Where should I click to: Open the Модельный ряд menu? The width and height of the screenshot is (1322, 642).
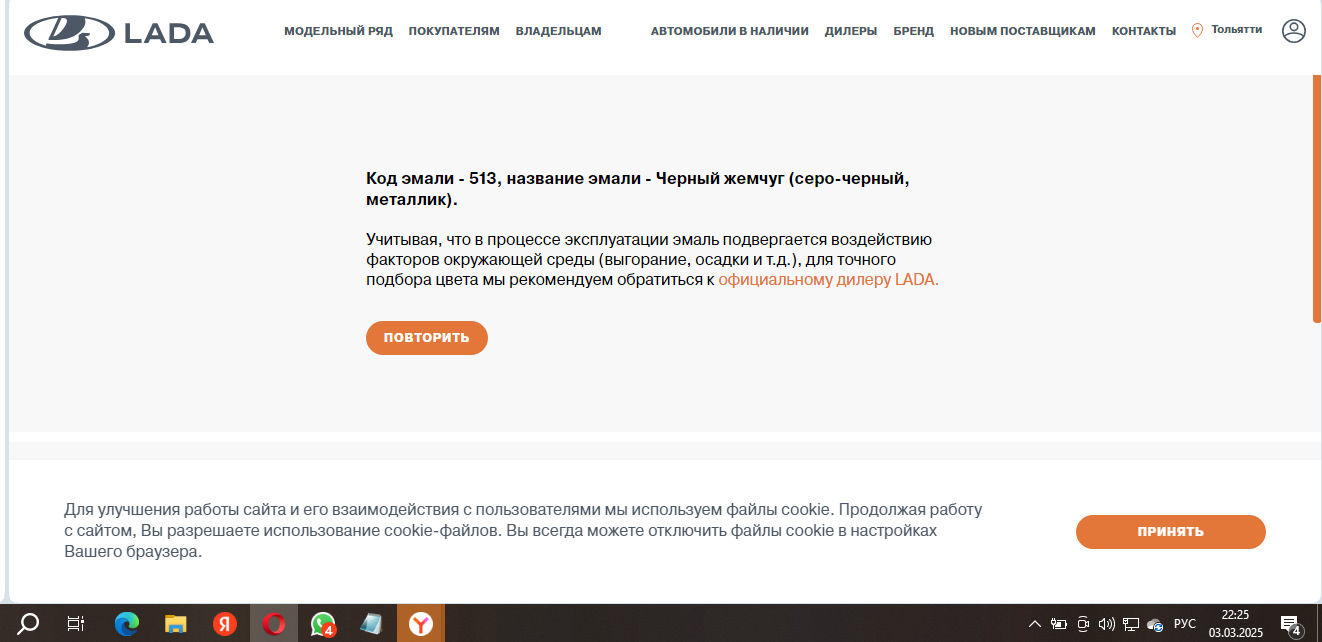pyautogui.click(x=338, y=31)
